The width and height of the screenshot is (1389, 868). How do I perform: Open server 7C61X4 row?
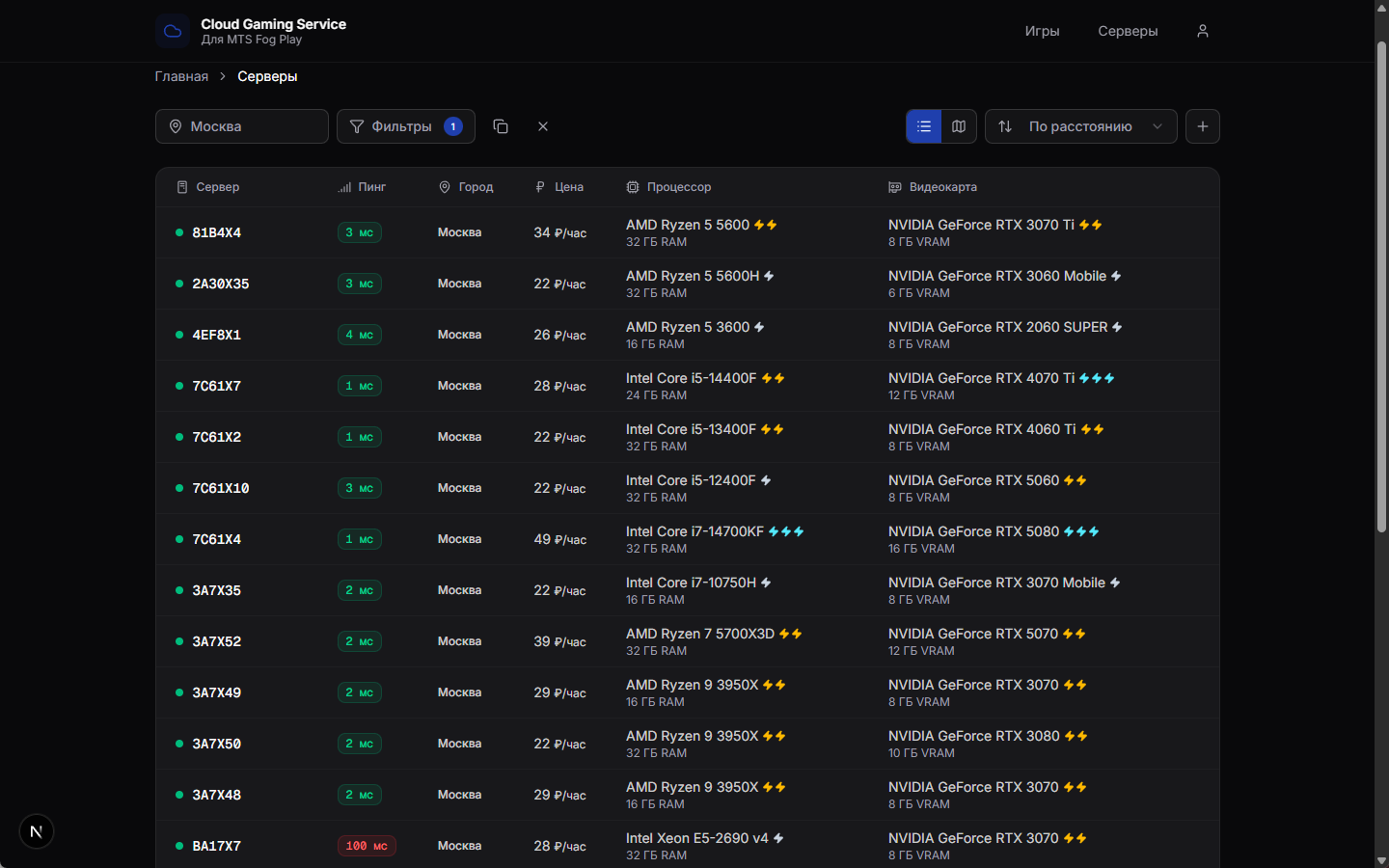(x=688, y=539)
